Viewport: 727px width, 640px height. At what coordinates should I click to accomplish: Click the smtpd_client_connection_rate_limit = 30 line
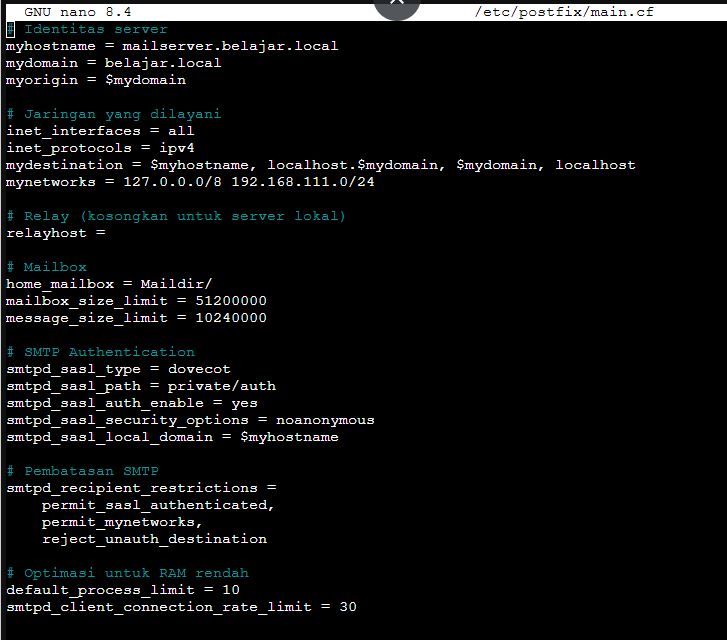(181, 607)
